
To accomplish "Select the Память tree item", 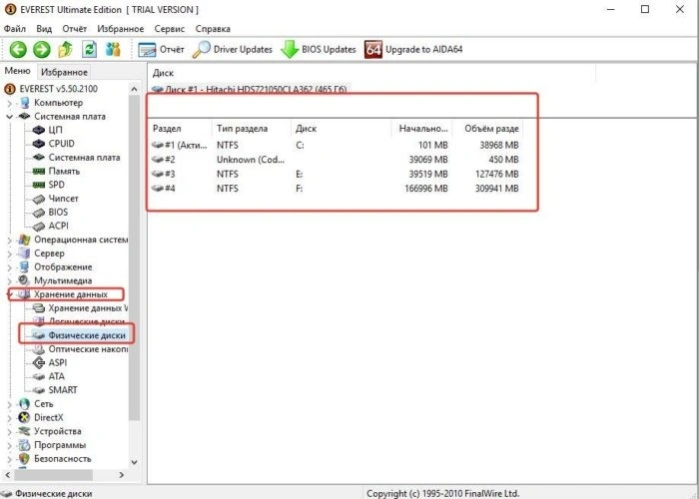I will point(64,171).
